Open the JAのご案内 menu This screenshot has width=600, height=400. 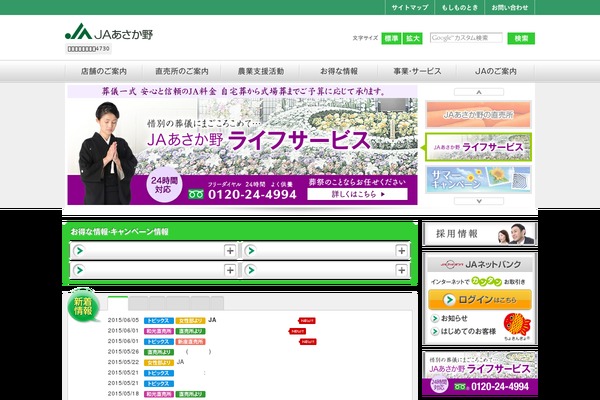[496, 71]
